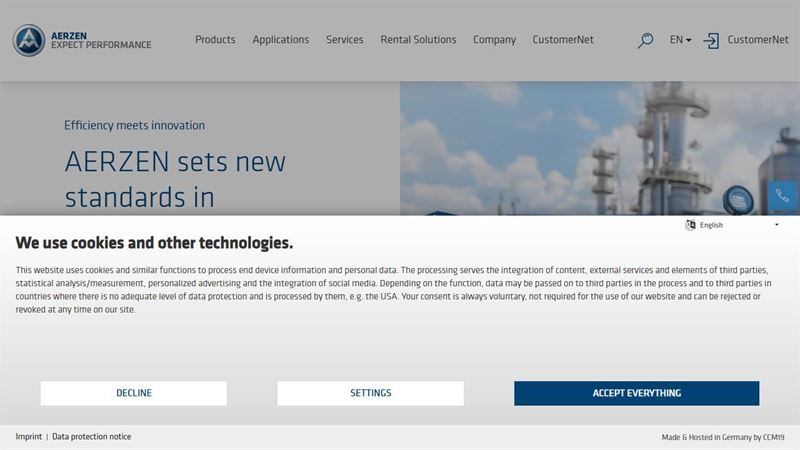
Task: Open the search magnifier icon
Action: point(645,40)
